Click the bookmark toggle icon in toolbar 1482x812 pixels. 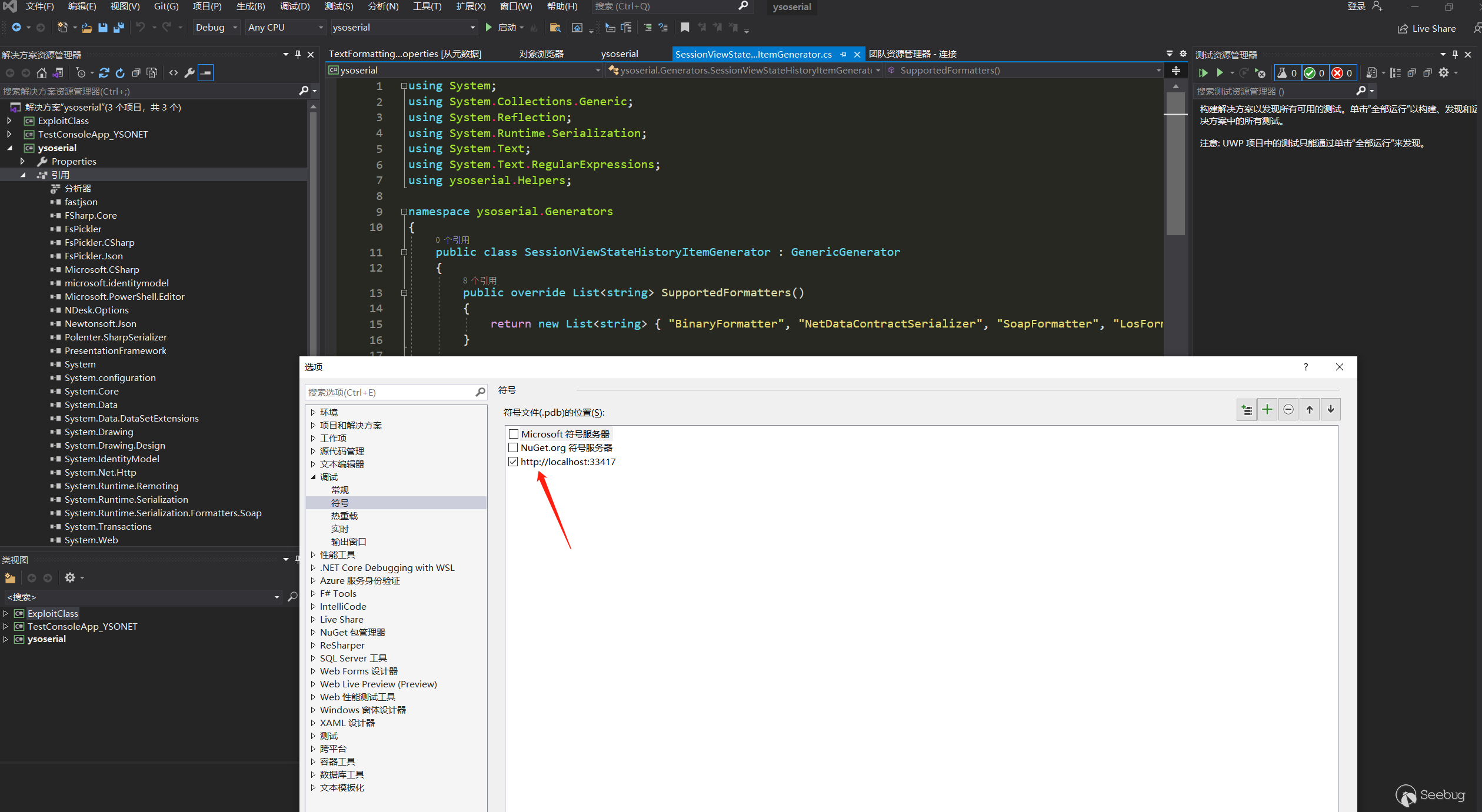pyautogui.click(x=685, y=28)
